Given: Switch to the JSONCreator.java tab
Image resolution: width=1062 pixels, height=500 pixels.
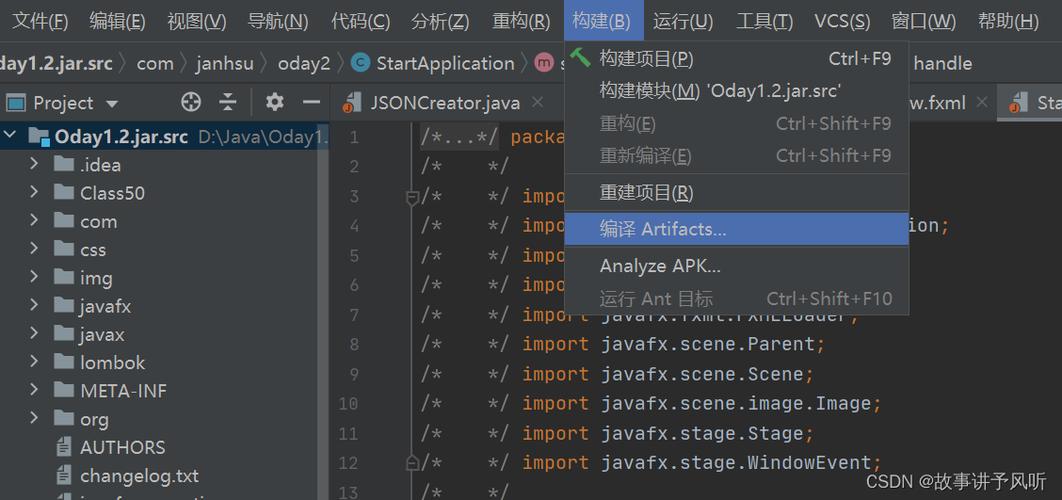Looking at the screenshot, I should pyautogui.click(x=444, y=103).
